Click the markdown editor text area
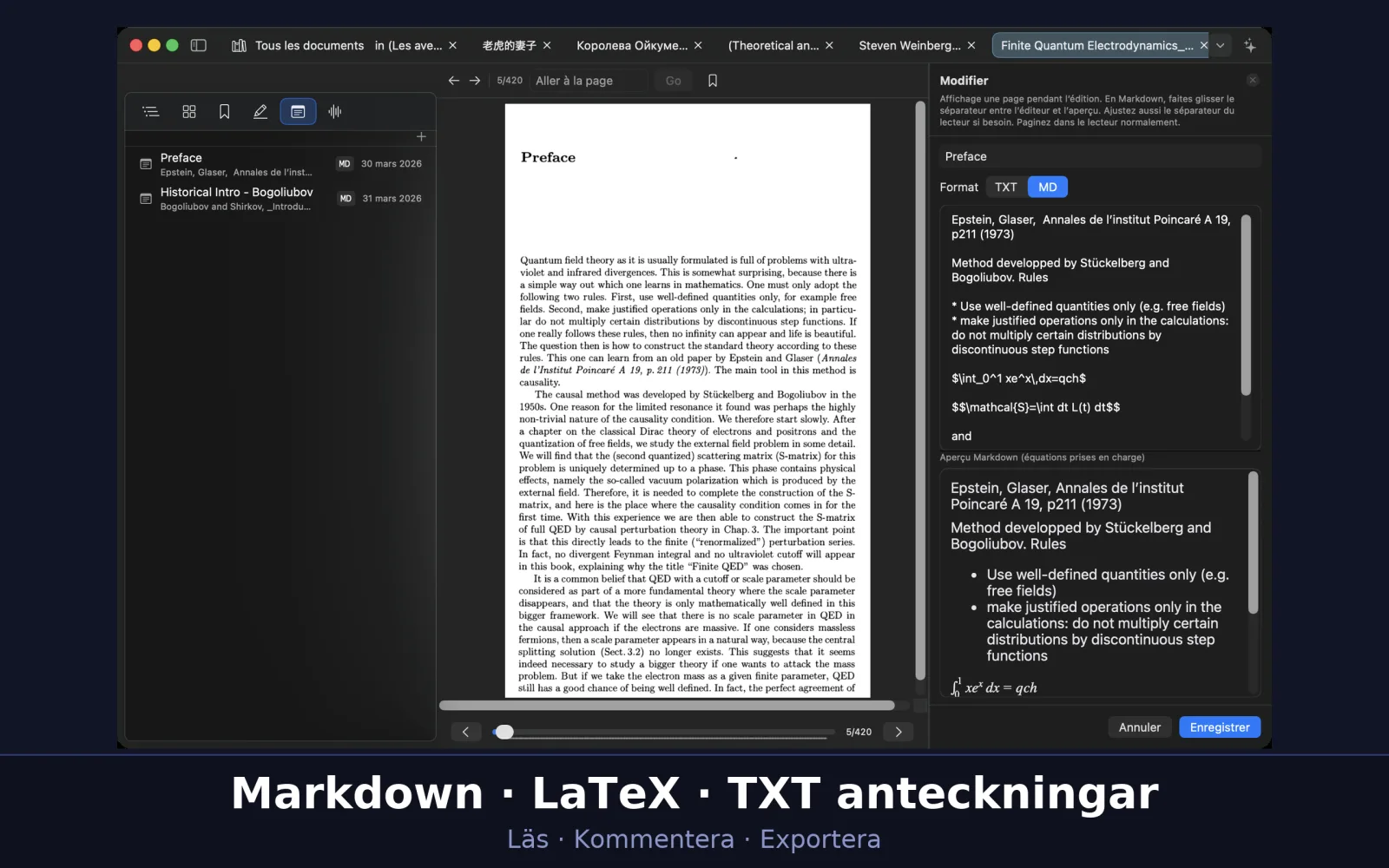 tap(1091, 327)
